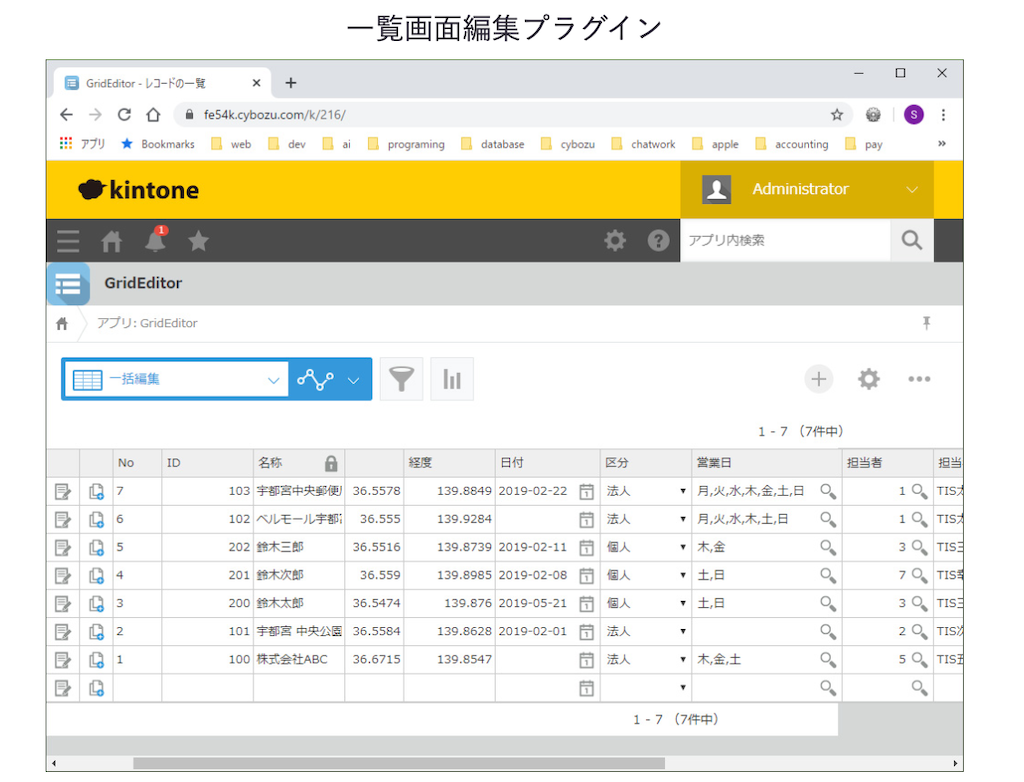Open the kintone home icon

(x=112, y=240)
